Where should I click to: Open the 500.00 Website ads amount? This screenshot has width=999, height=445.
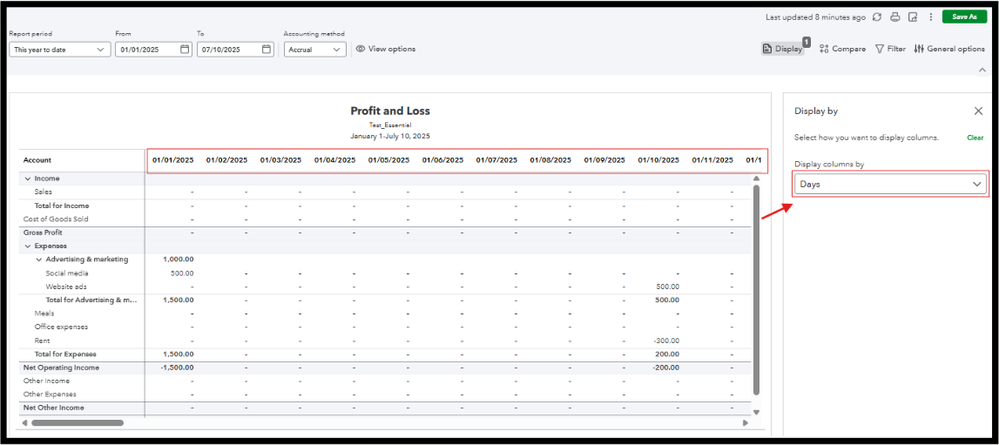[668, 287]
